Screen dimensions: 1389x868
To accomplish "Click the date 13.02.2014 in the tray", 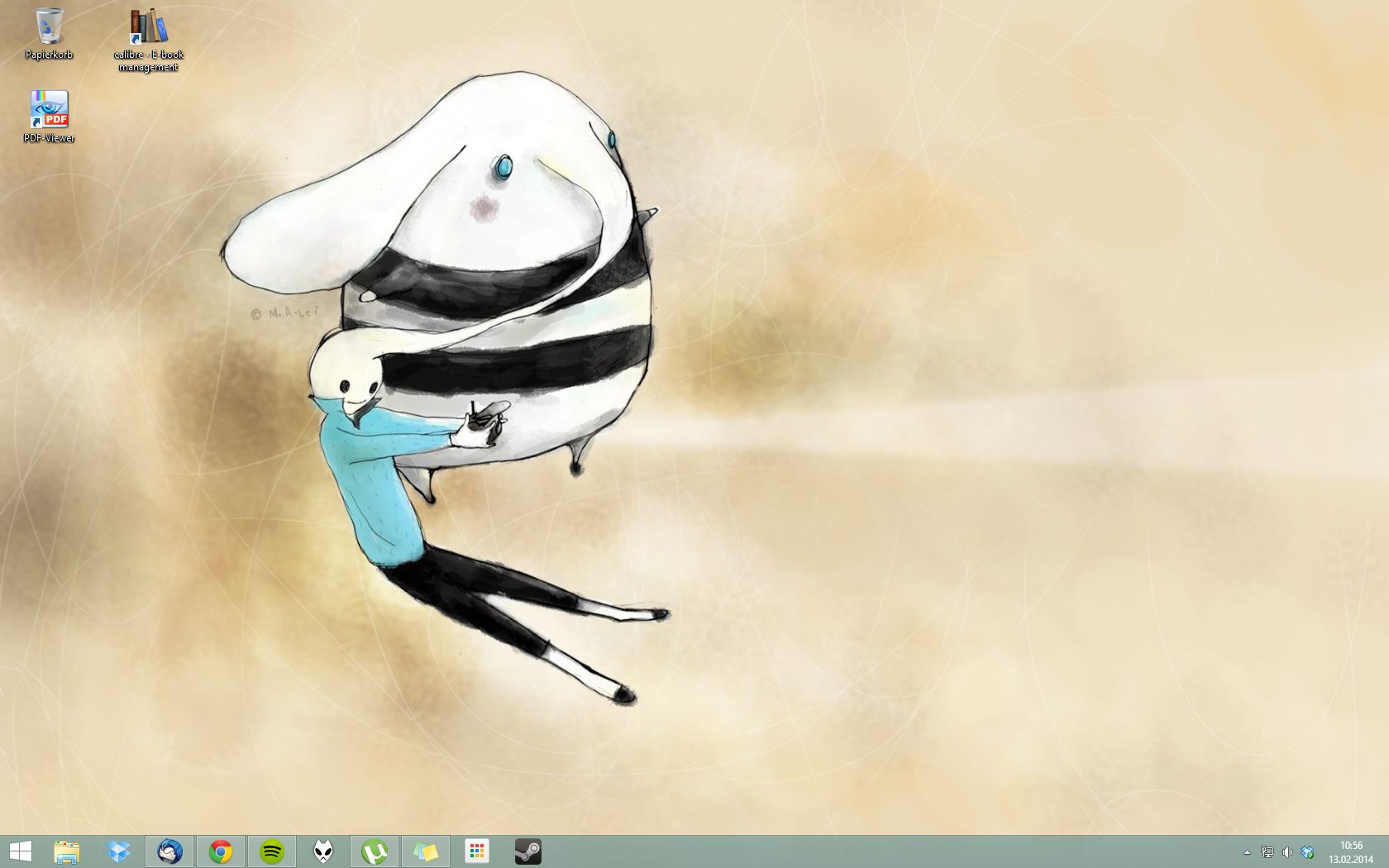I will [1351, 860].
